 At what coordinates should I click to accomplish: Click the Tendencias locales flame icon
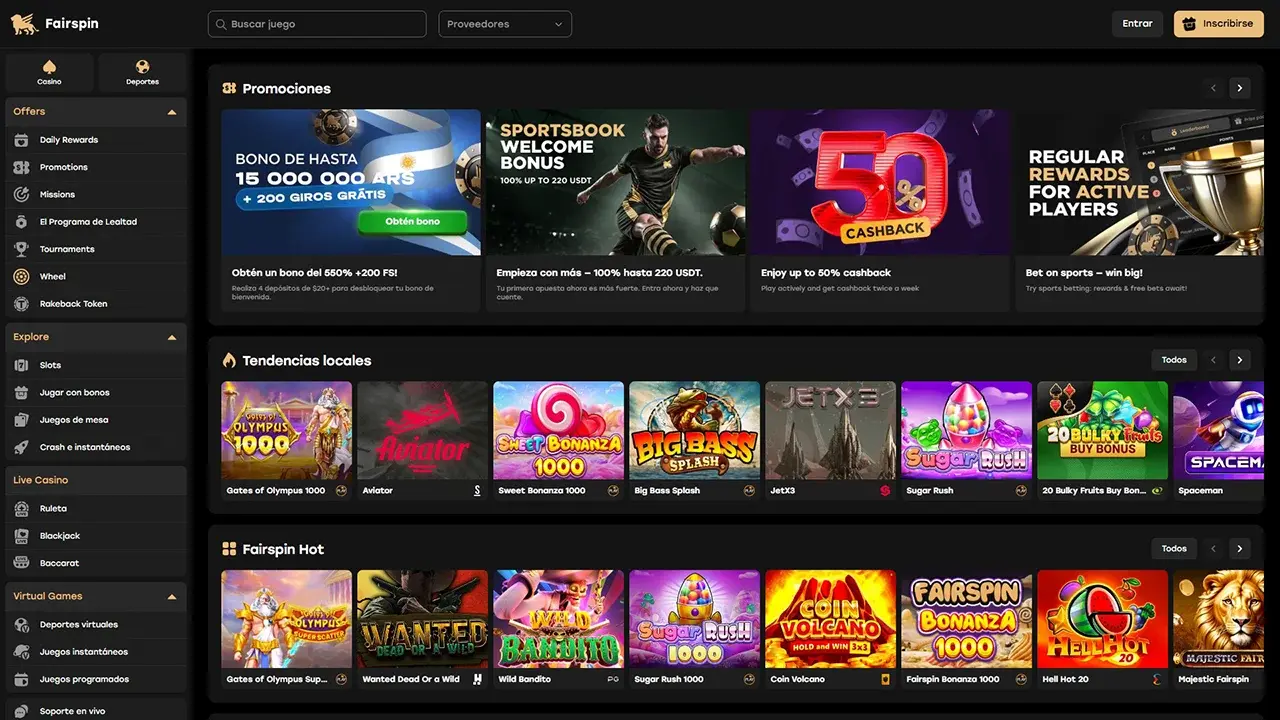click(229, 360)
